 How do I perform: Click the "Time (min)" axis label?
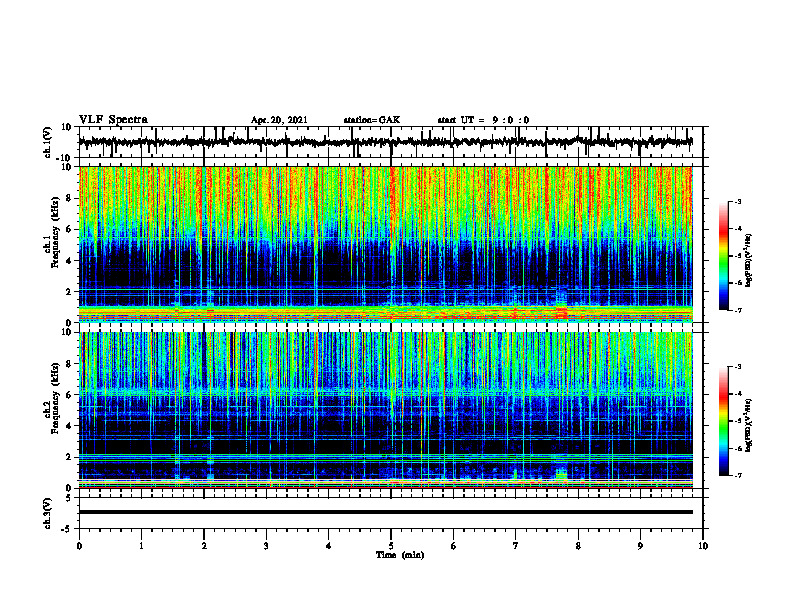point(400,555)
